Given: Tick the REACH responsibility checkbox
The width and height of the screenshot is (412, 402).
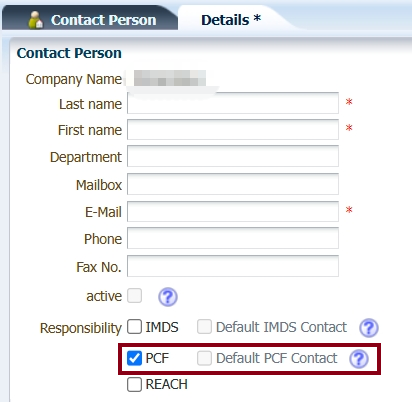Looking at the screenshot, I should coord(135,384).
